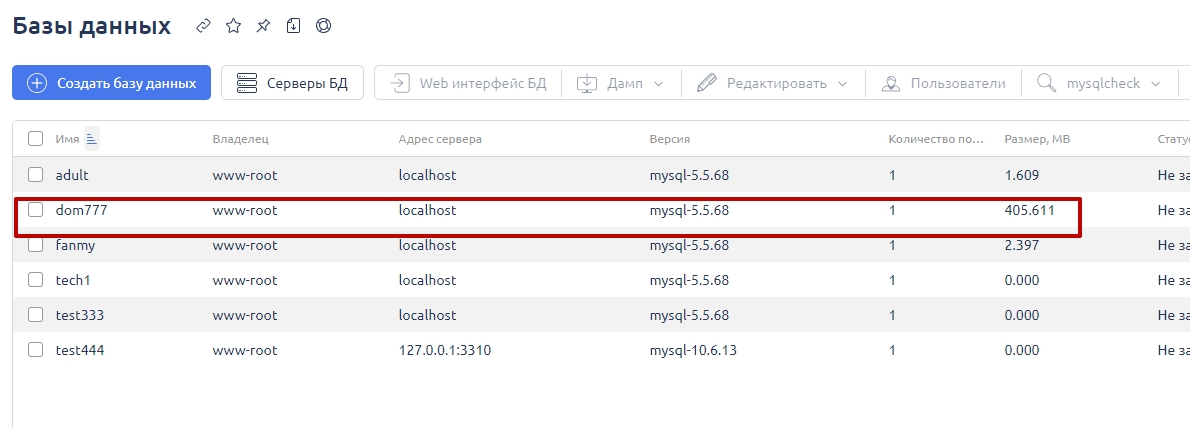Click the export document icon in header

293,26
